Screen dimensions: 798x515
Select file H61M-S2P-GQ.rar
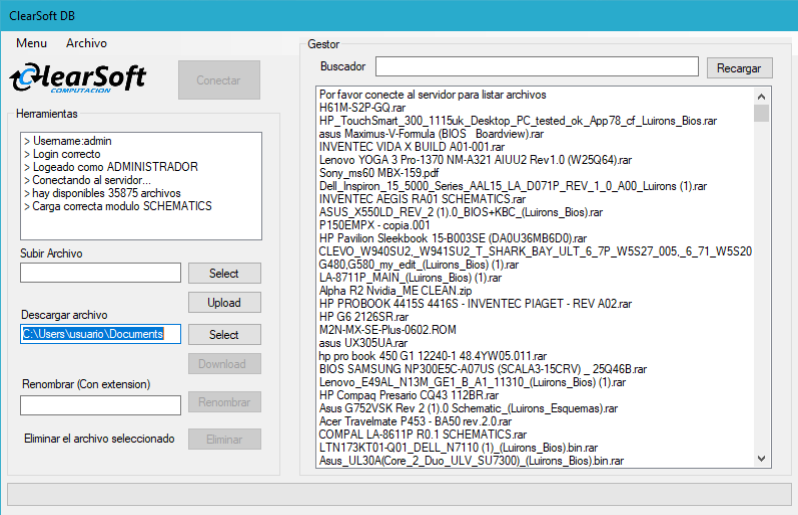coord(362,107)
